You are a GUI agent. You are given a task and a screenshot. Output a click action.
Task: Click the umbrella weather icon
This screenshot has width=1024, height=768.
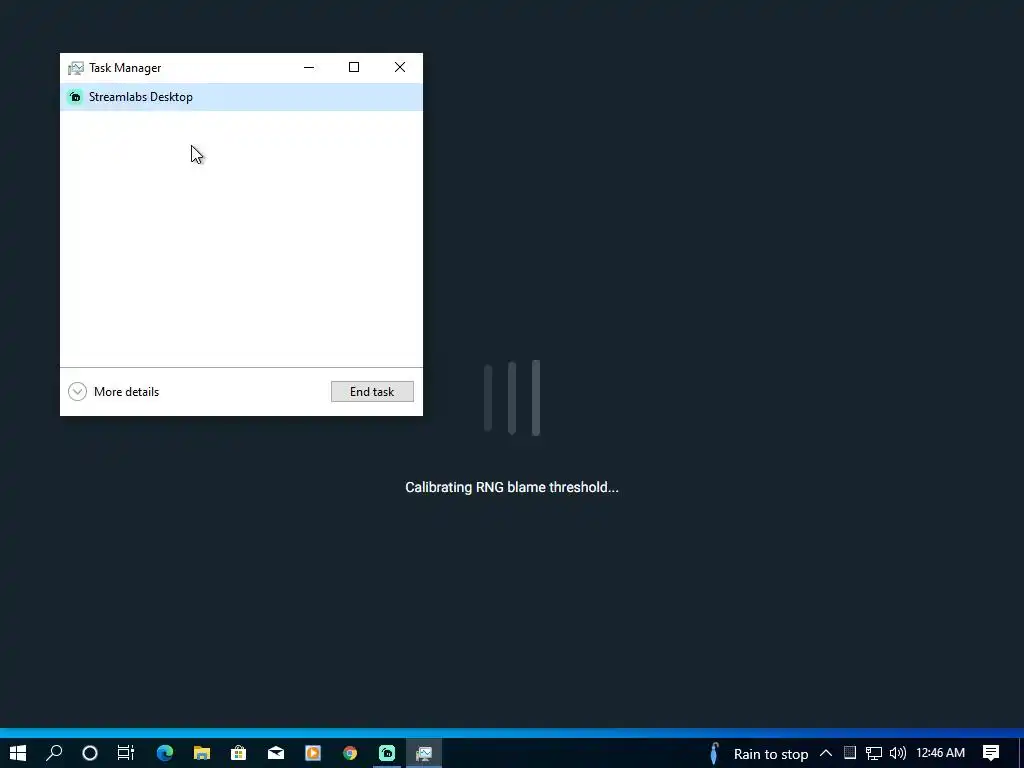714,754
